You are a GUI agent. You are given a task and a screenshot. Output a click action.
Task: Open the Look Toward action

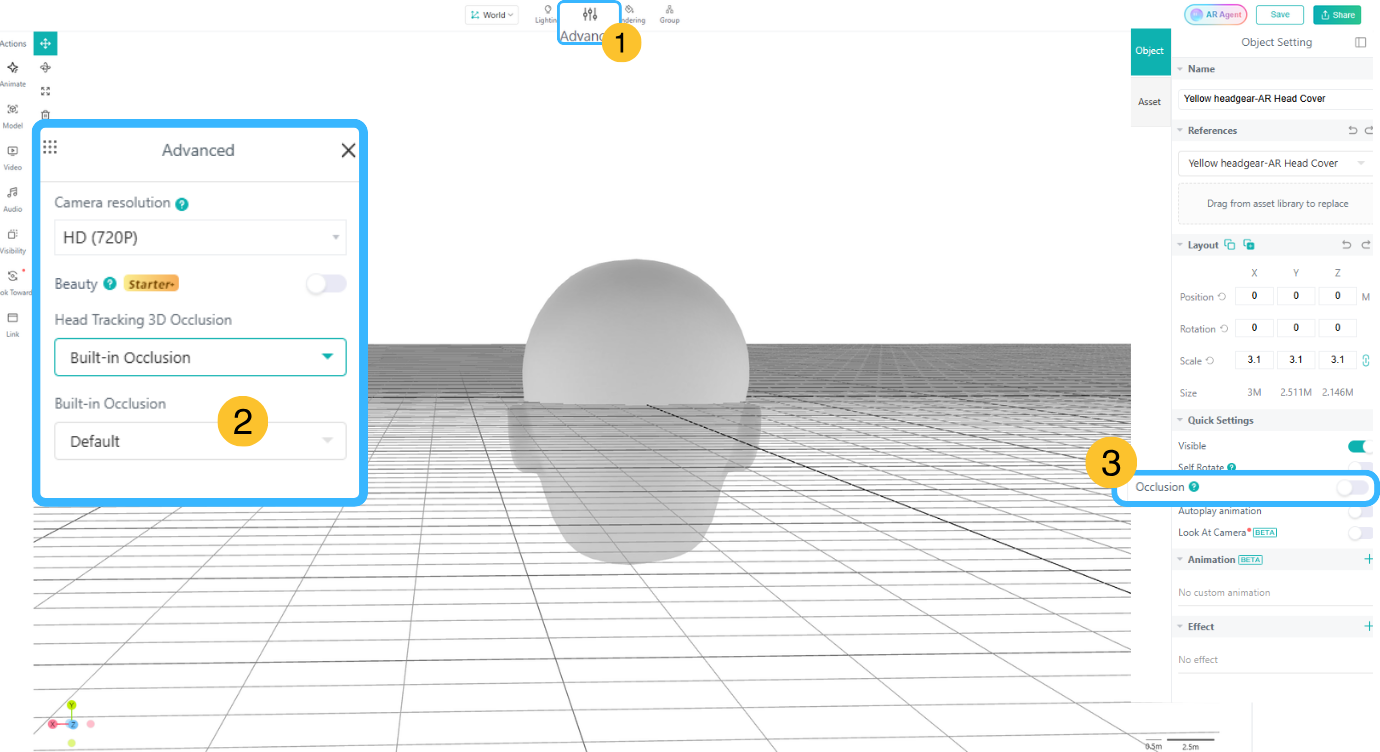tap(13, 282)
